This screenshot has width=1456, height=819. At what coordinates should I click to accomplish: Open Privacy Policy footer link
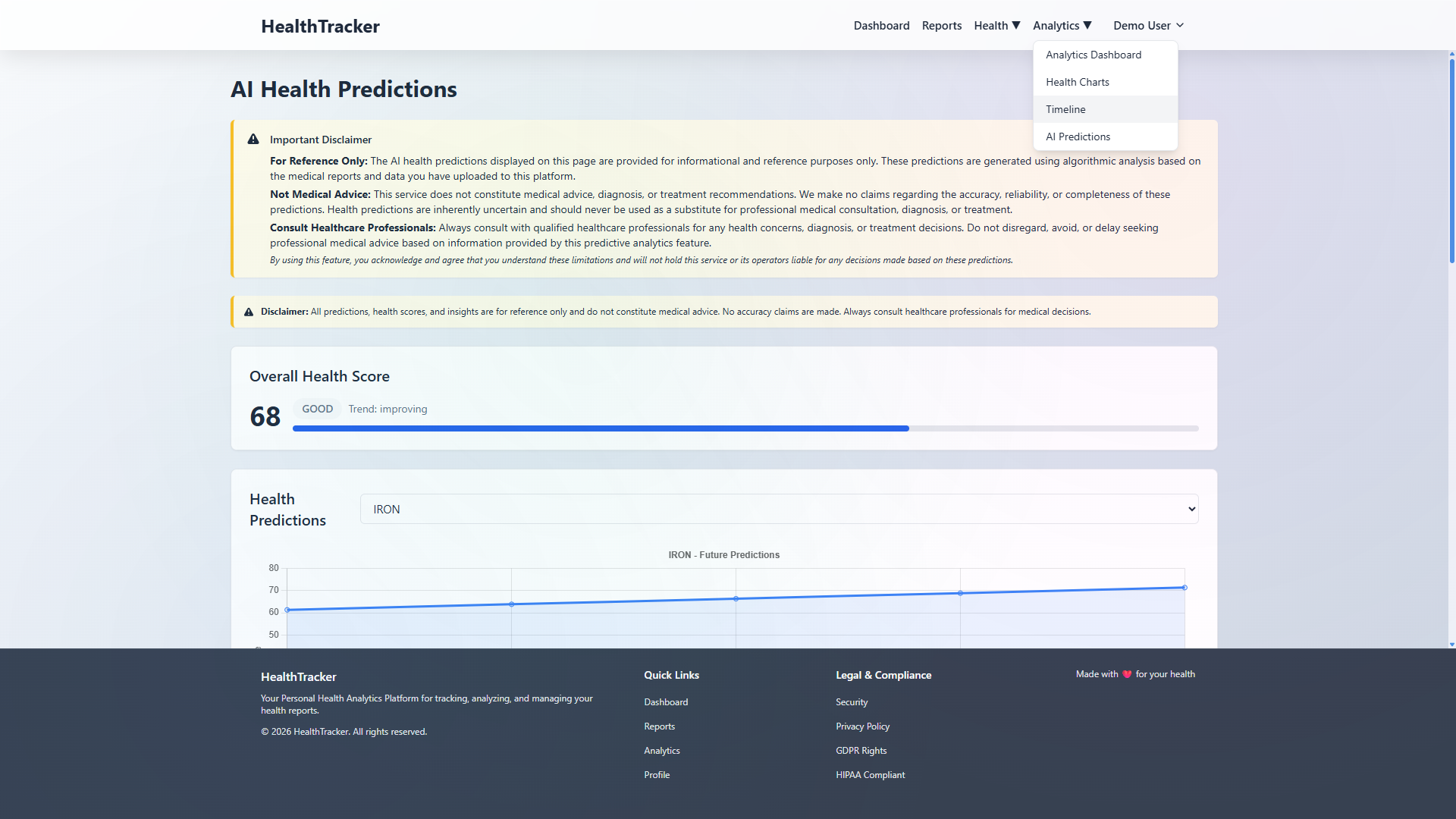(862, 726)
